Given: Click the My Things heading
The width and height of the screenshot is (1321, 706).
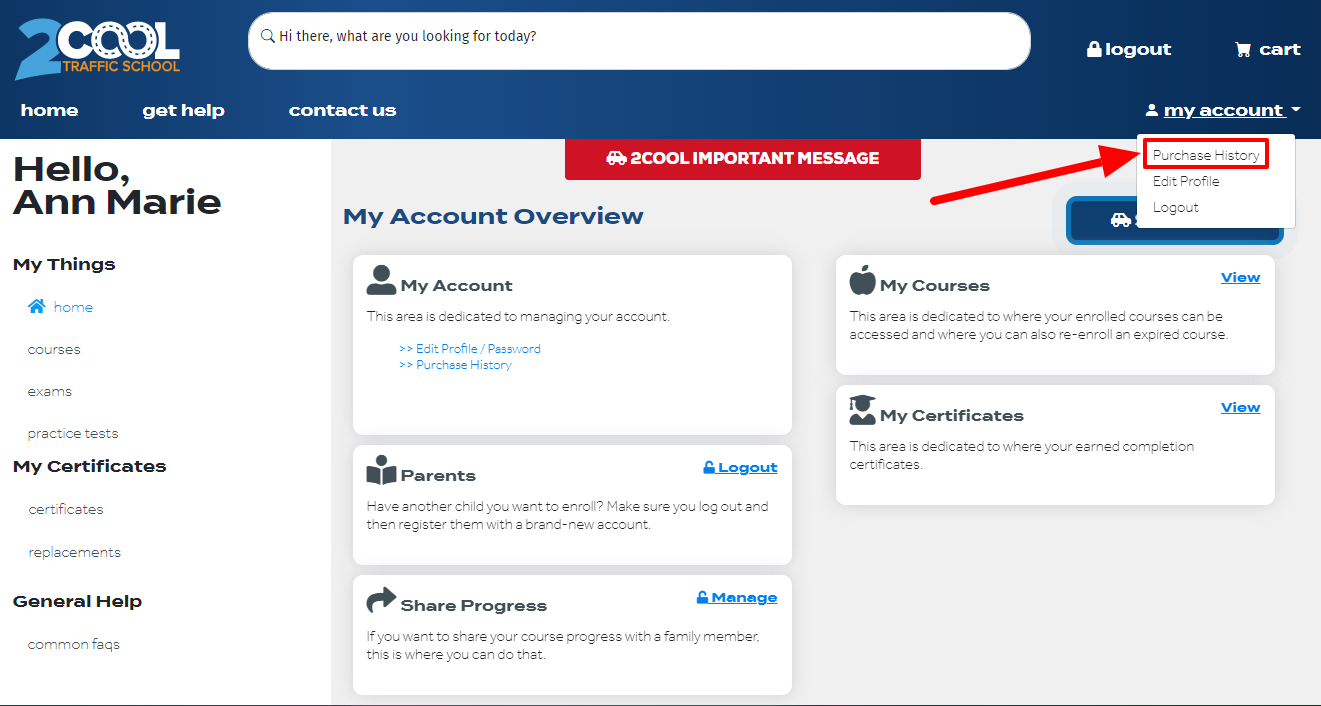Looking at the screenshot, I should (64, 264).
